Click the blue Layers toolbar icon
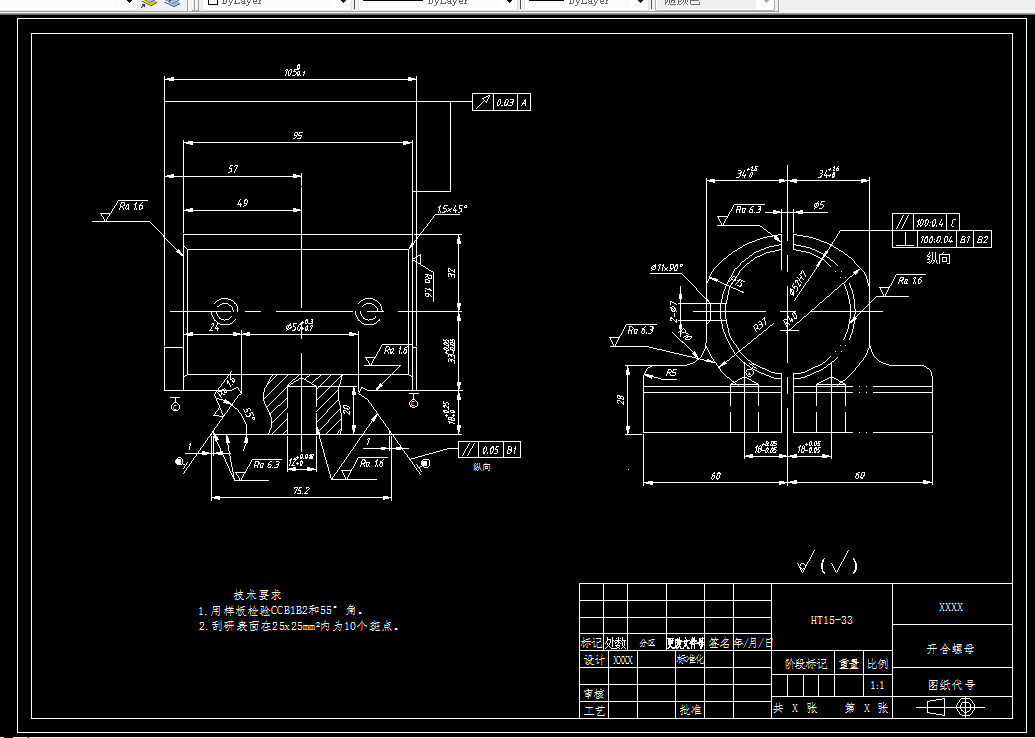The width and height of the screenshot is (1035, 738). (x=170, y=4)
